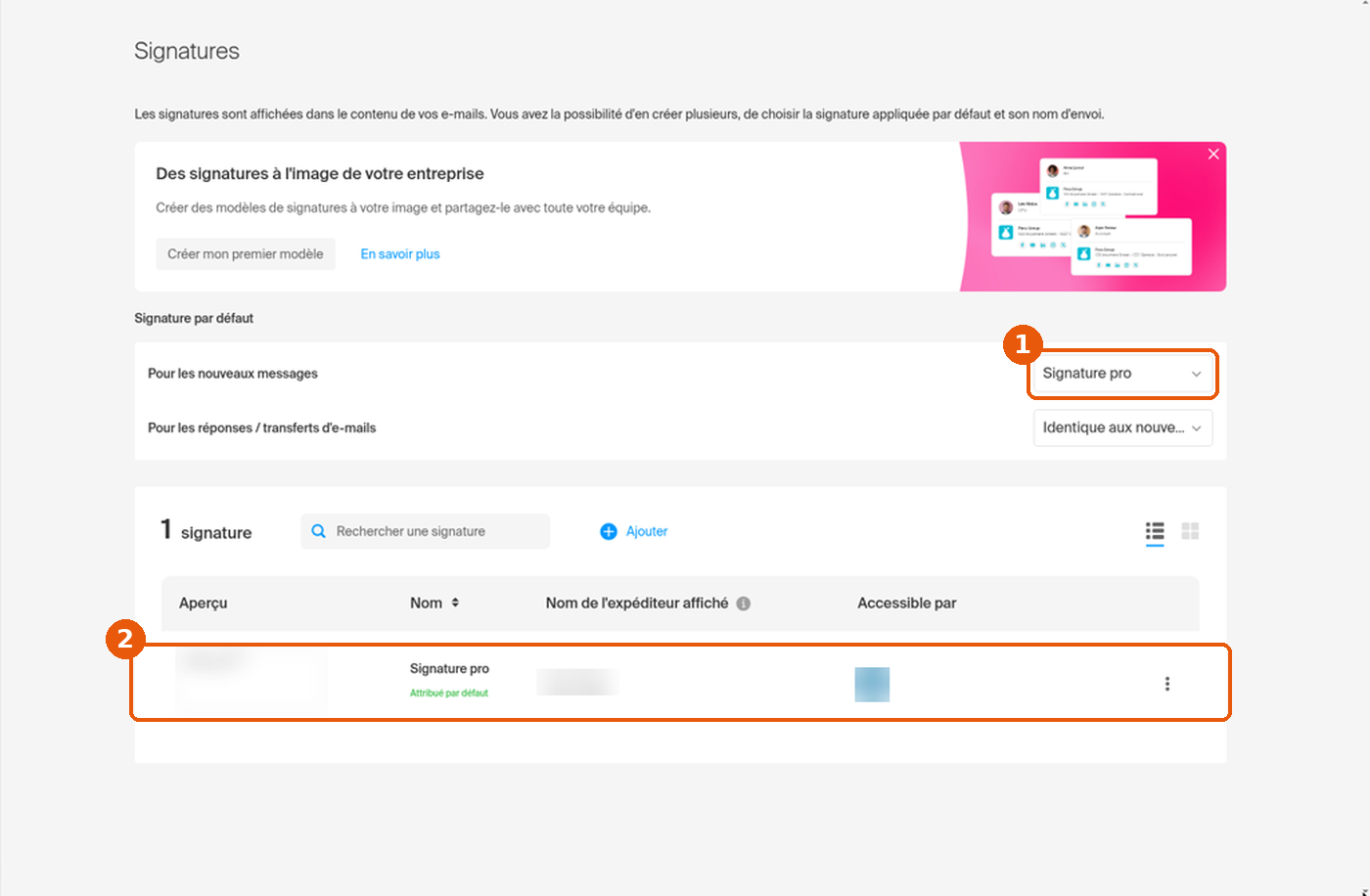
Task: Click the Signature par défaut section title
Action: click(x=194, y=319)
